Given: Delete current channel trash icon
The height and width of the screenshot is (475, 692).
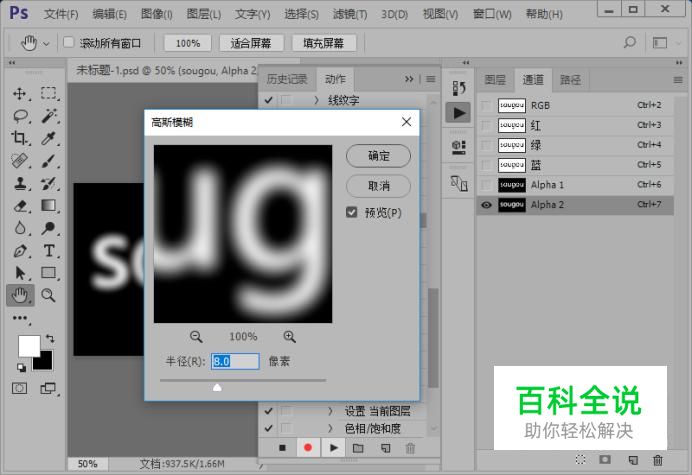Looking at the screenshot, I should (658, 460).
